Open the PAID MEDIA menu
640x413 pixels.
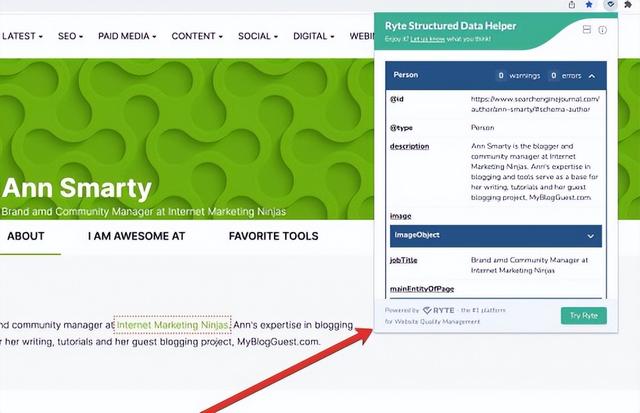(x=127, y=36)
